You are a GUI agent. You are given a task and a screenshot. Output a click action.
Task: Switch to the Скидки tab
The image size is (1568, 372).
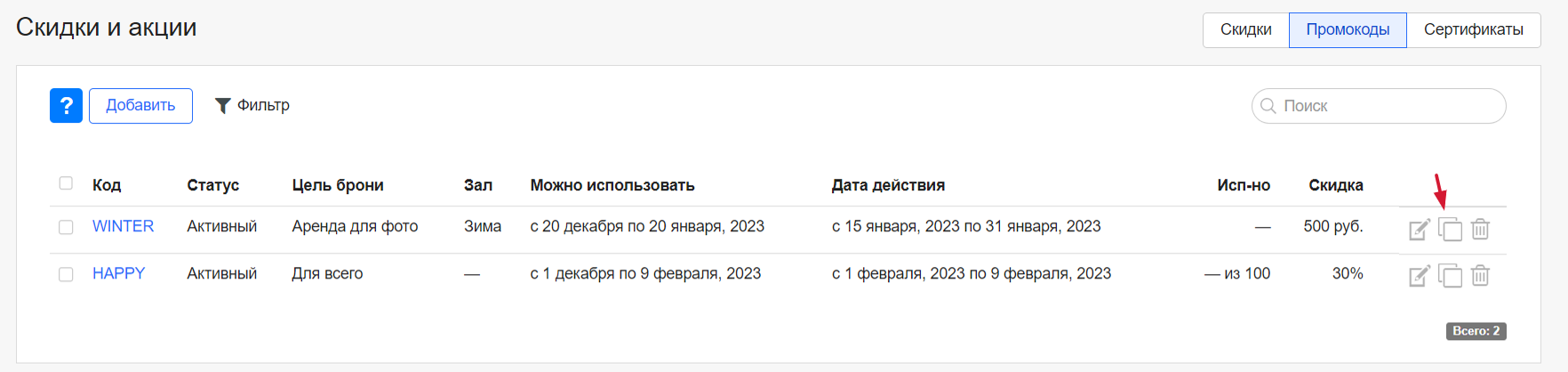pyautogui.click(x=1246, y=30)
